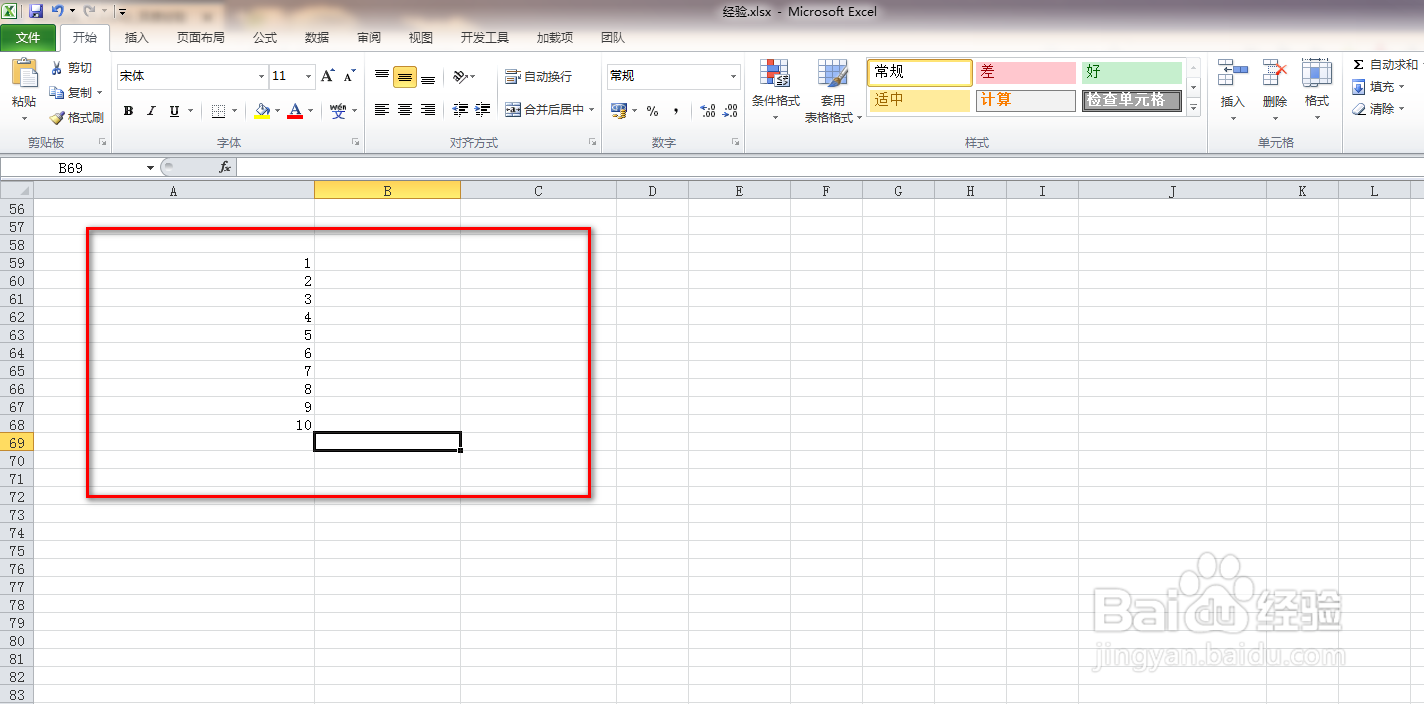Open the File (文件) tab

coord(28,38)
